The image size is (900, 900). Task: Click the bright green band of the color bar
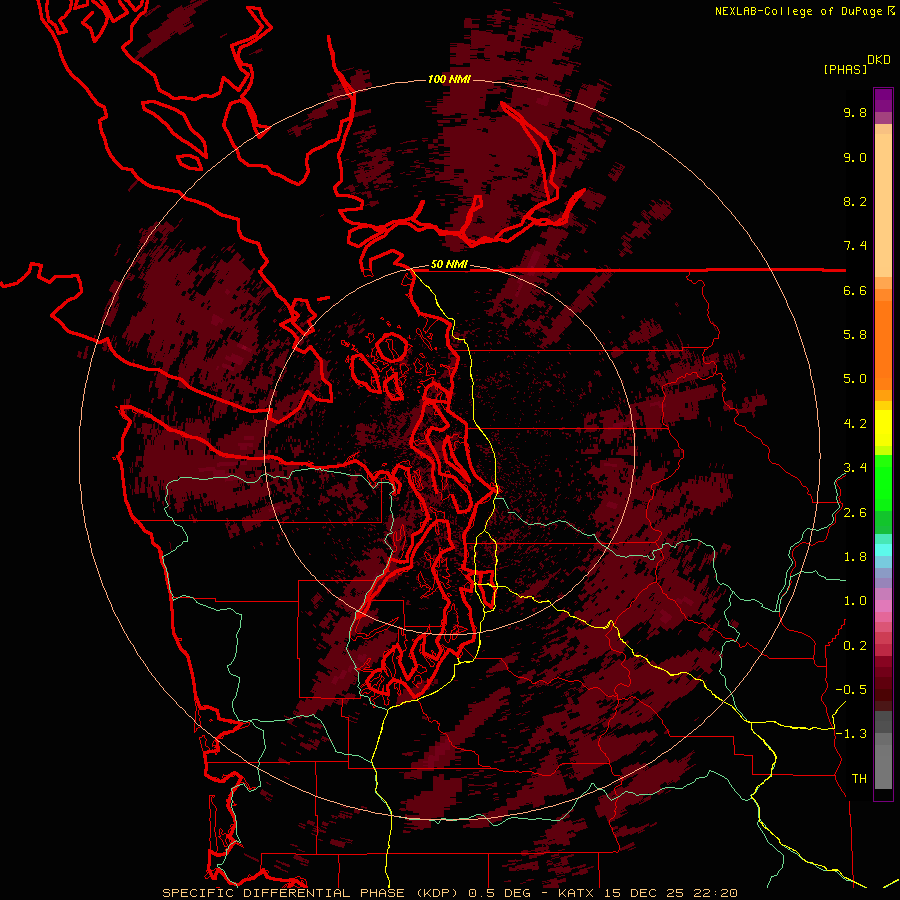pyautogui.click(x=883, y=482)
